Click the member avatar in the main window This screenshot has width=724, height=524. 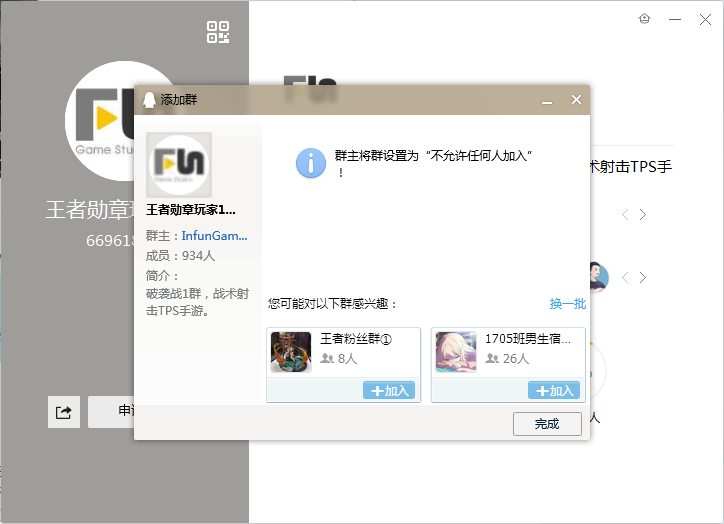coord(599,277)
